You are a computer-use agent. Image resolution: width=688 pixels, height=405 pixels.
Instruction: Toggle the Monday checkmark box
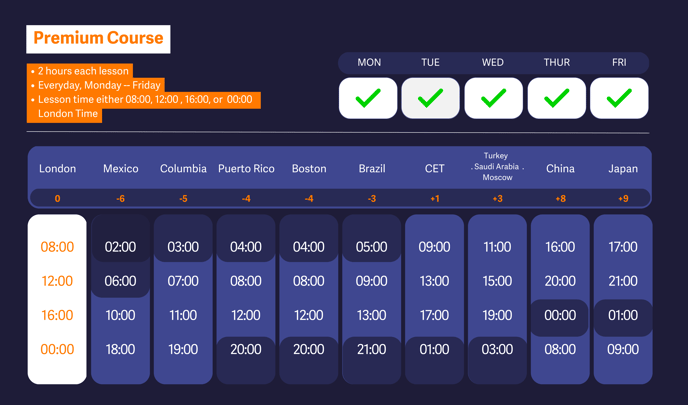[368, 98]
